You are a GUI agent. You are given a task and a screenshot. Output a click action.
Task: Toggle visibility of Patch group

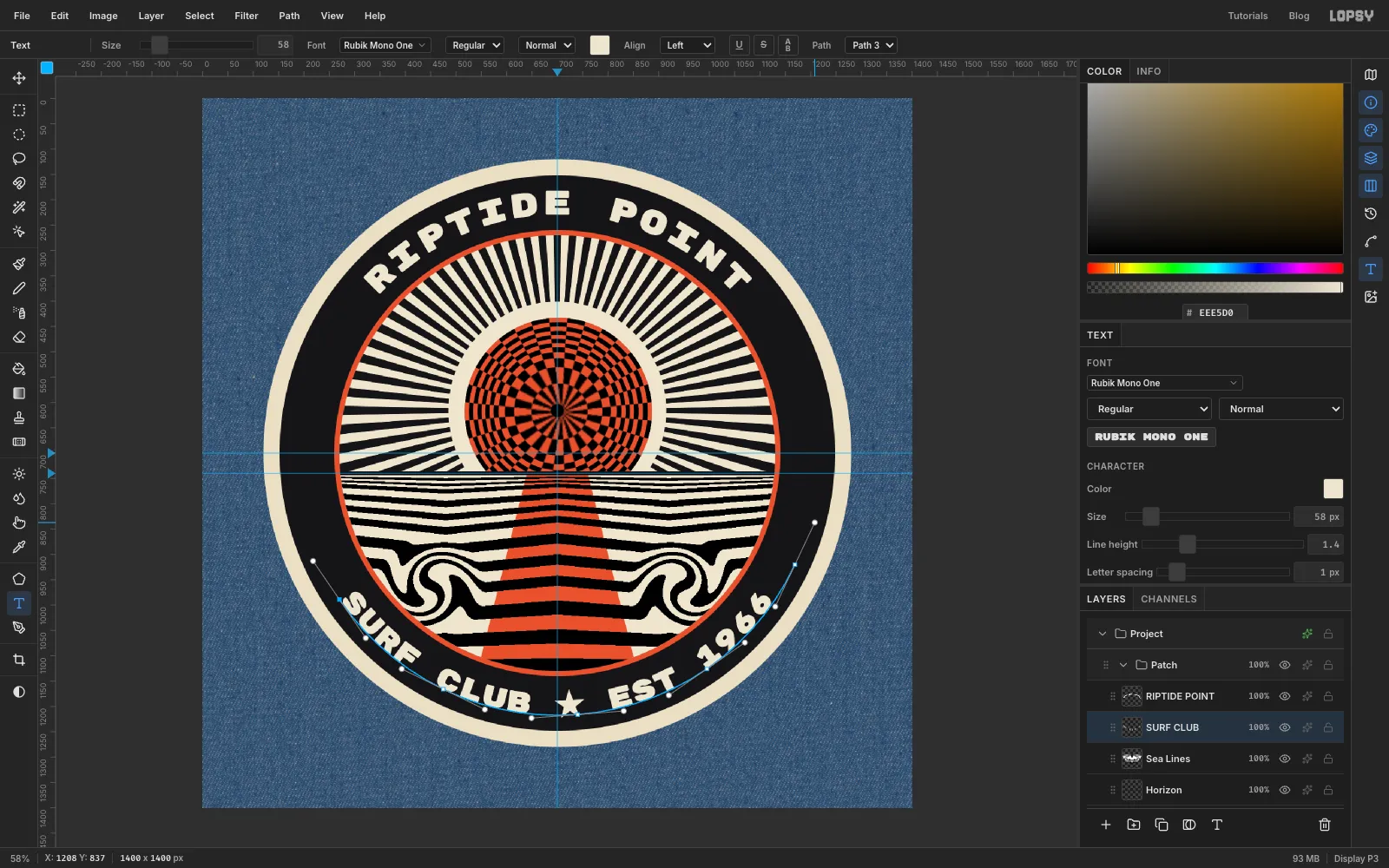pos(1285,665)
